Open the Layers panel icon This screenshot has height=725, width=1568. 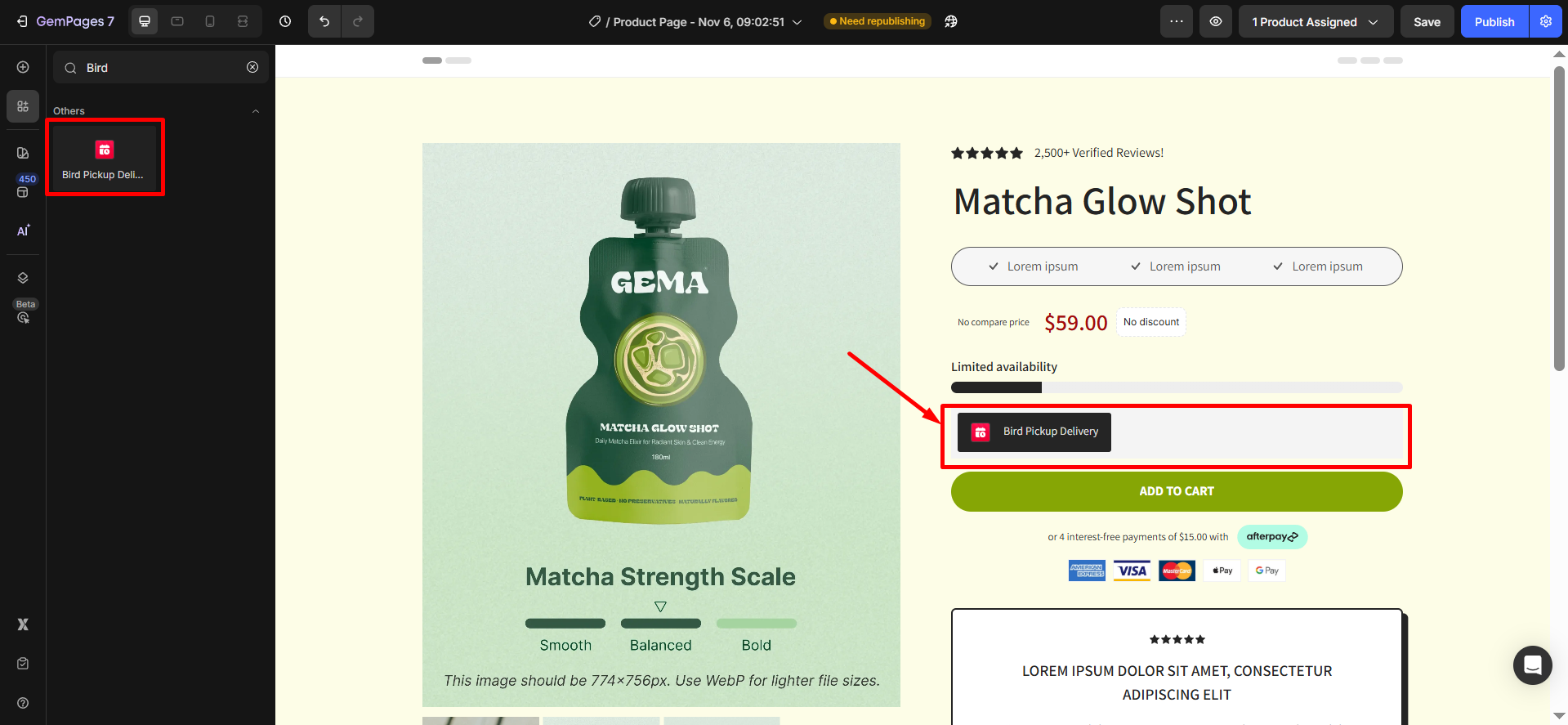tap(23, 278)
